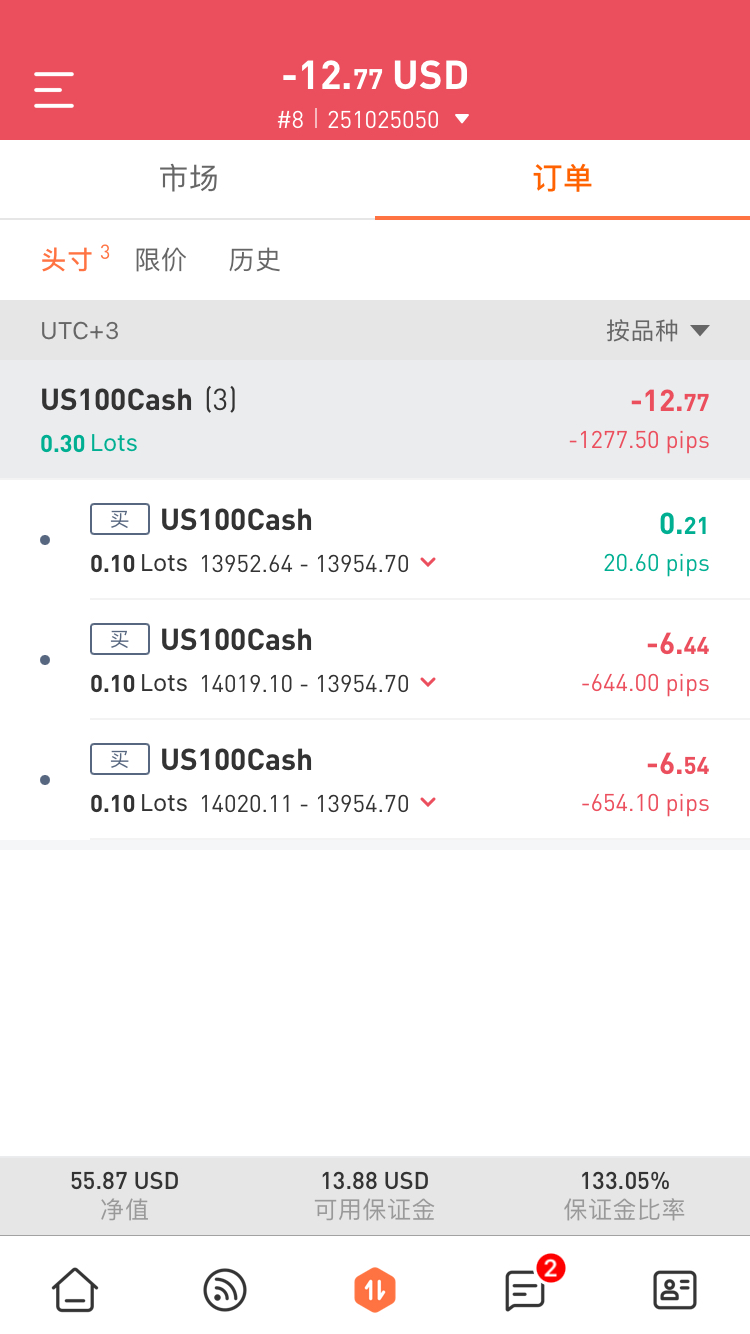Open the hamburger menu icon
Screen dimensions: 750x1334
pyautogui.click(x=54, y=90)
